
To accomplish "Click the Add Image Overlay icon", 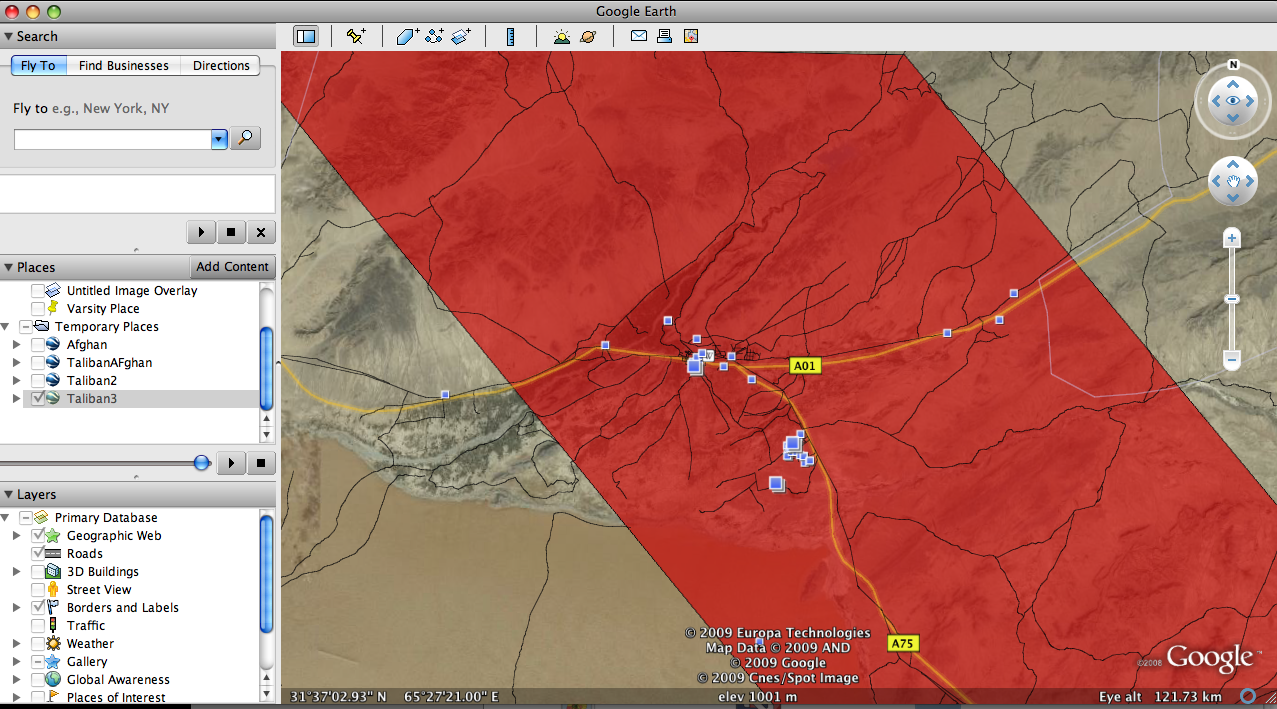I will point(461,36).
